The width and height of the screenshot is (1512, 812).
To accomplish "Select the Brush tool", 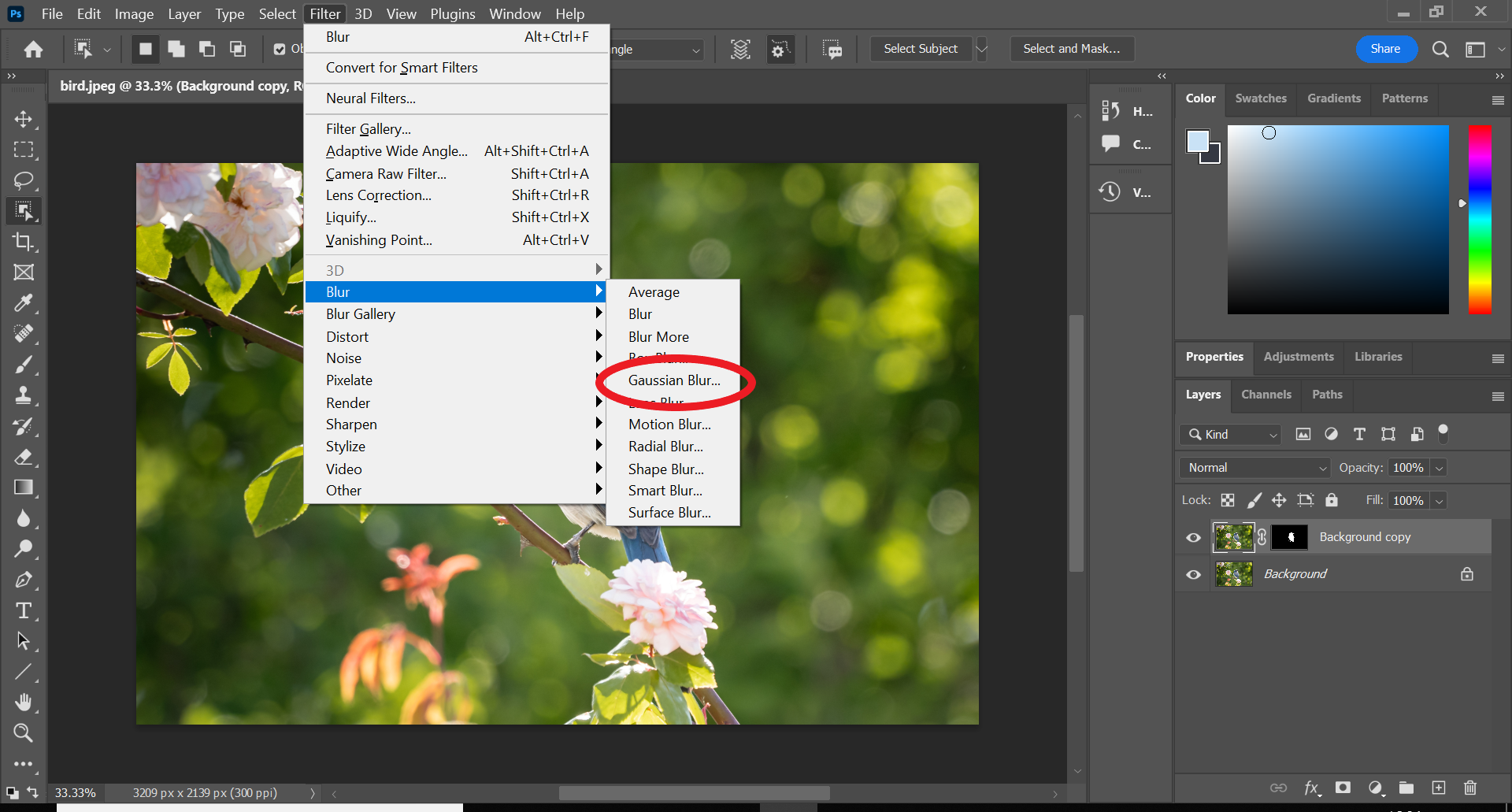I will click(24, 365).
